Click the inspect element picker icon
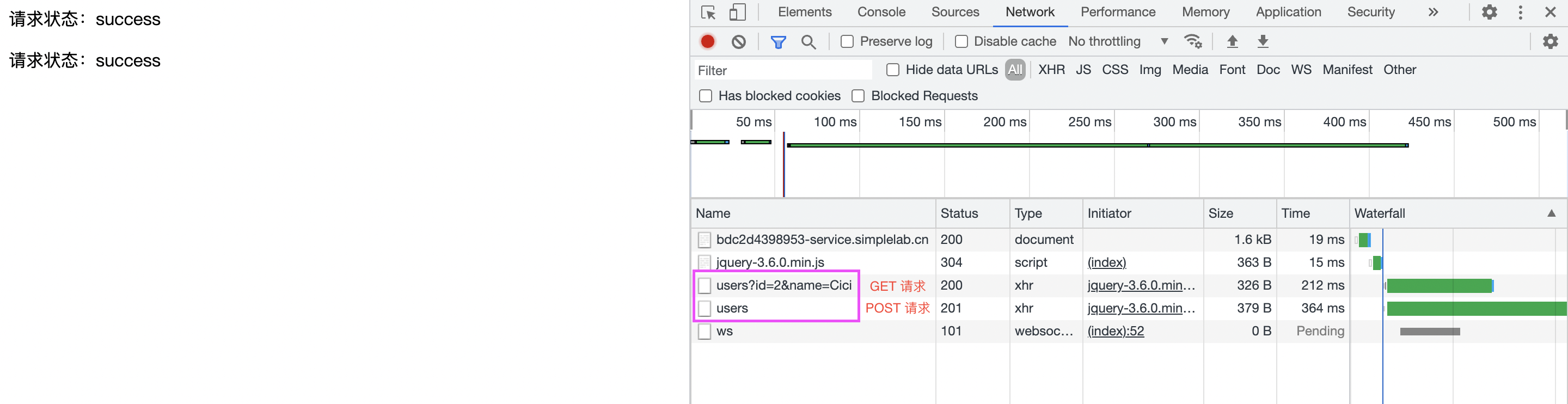 708,12
